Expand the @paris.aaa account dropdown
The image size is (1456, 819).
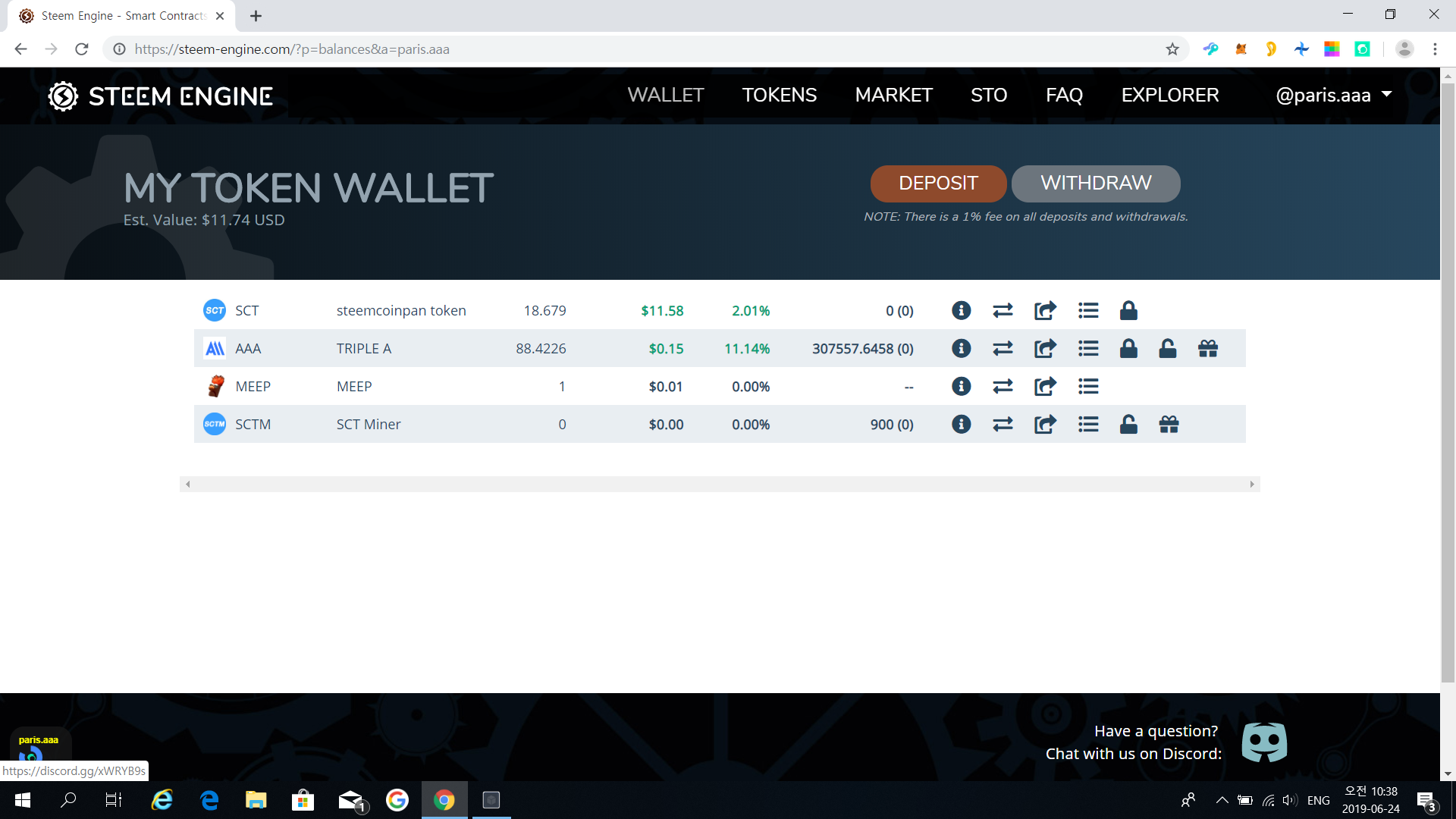pos(1334,95)
